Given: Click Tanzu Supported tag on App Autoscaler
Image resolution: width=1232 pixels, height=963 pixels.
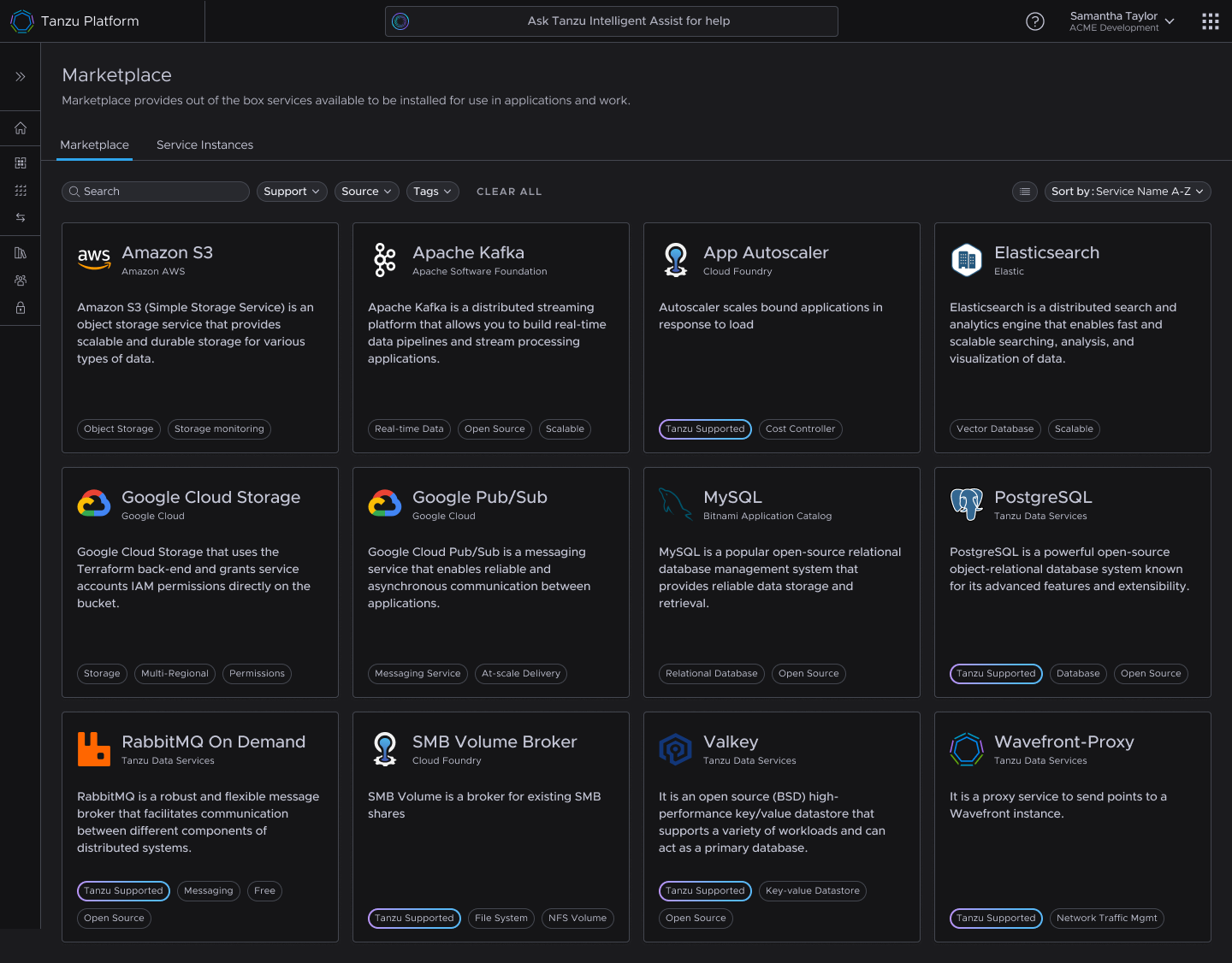Looking at the screenshot, I should click(x=706, y=429).
